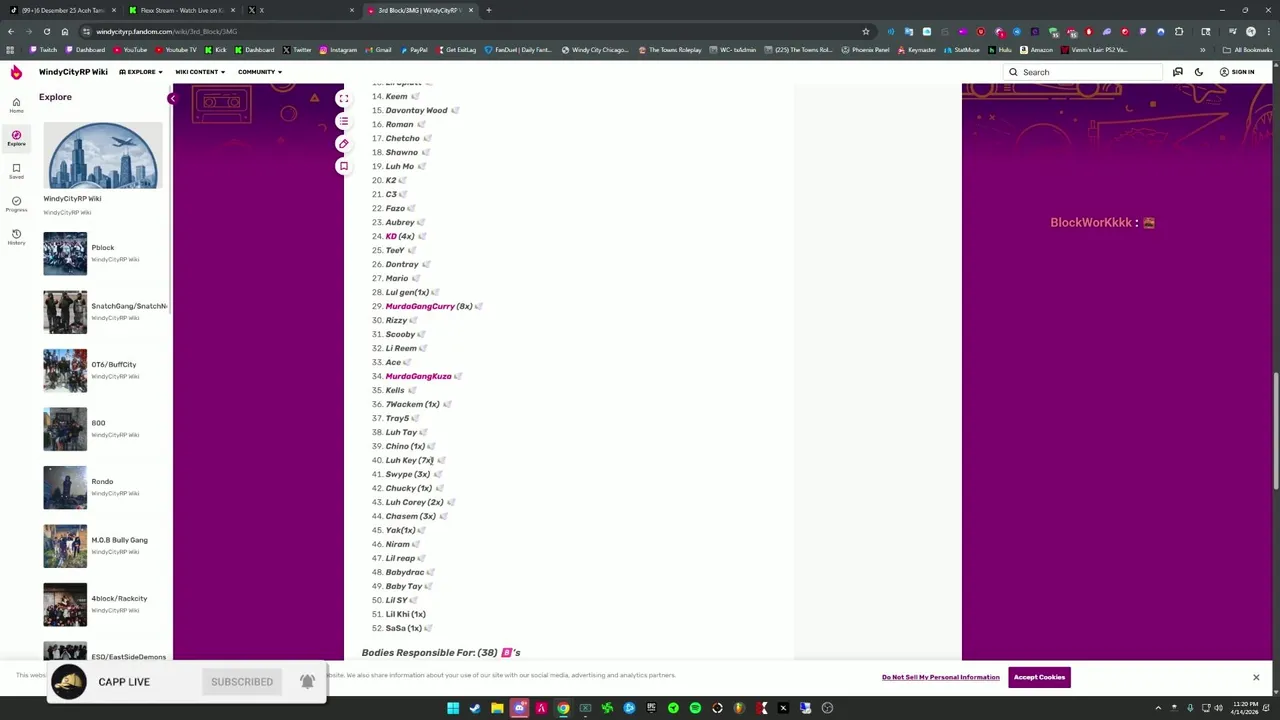Image resolution: width=1280 pixels, height=720 pixels.
Task: Open the YouTube bookmark
Action: pos(131,50)
